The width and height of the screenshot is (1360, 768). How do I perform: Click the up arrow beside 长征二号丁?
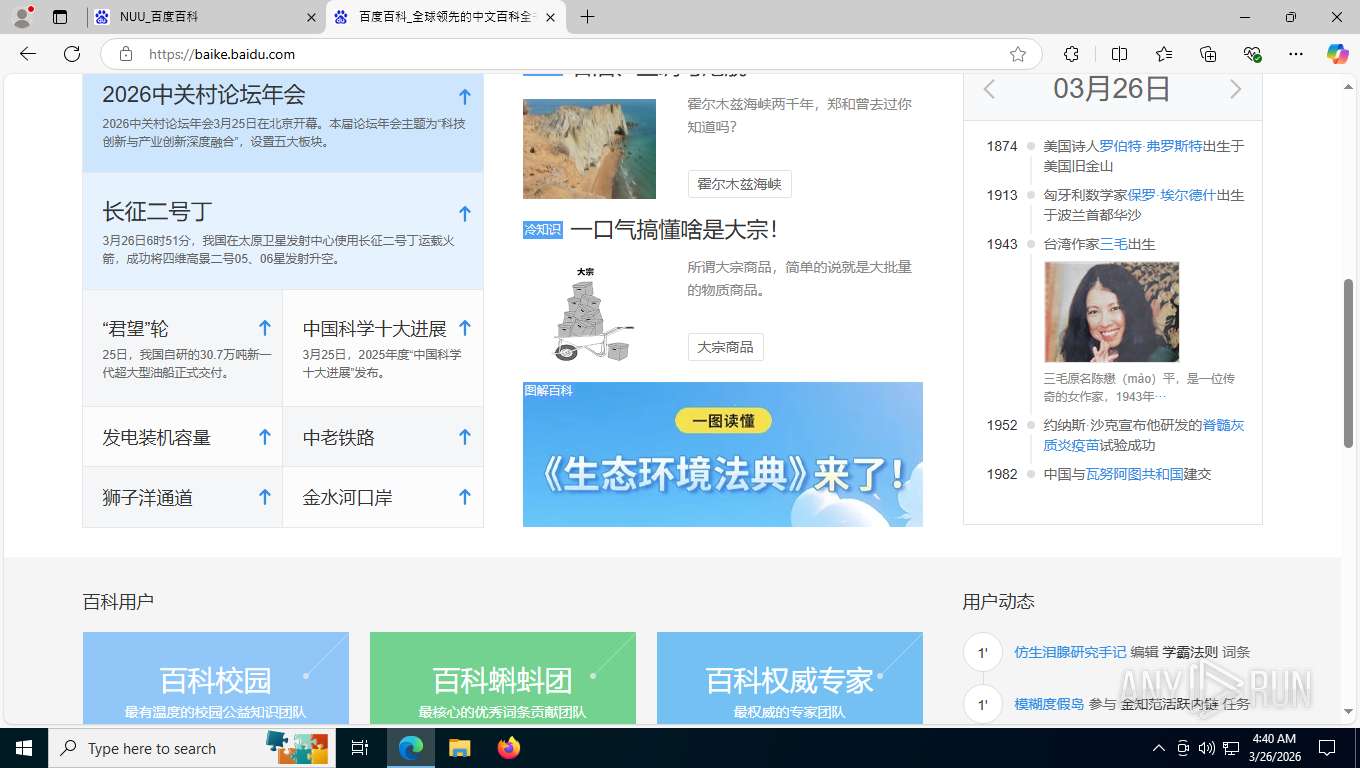464,214
